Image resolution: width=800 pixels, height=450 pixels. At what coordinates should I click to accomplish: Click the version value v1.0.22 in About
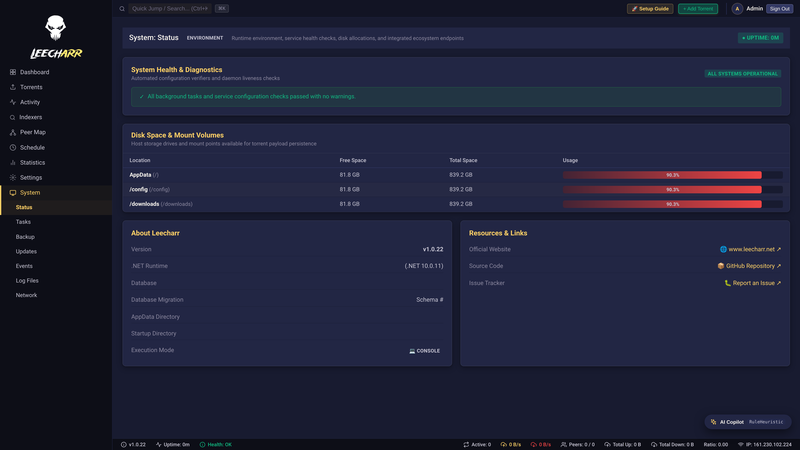tap(433, 249)
